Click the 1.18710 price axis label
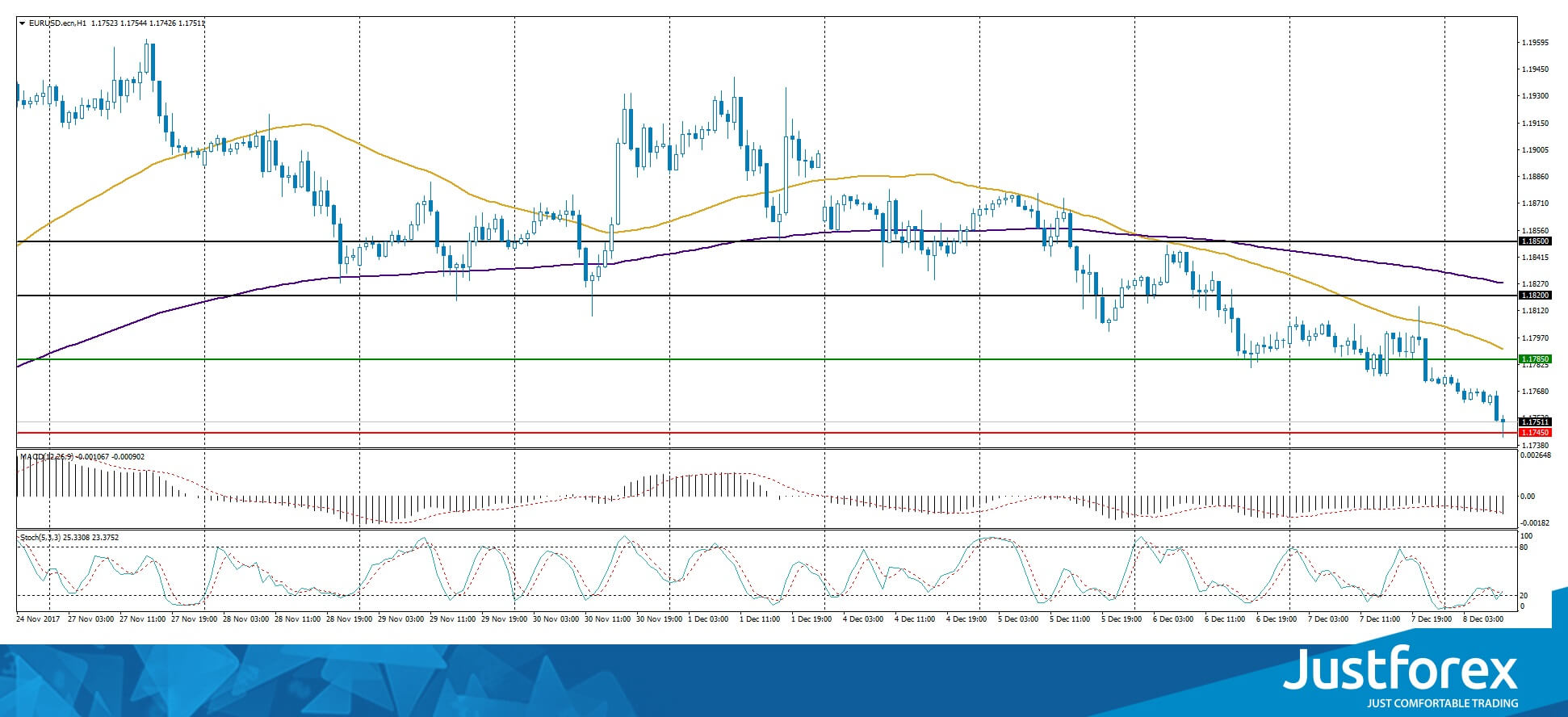The image size is (1568, 717). click(x=1534, y=203)
